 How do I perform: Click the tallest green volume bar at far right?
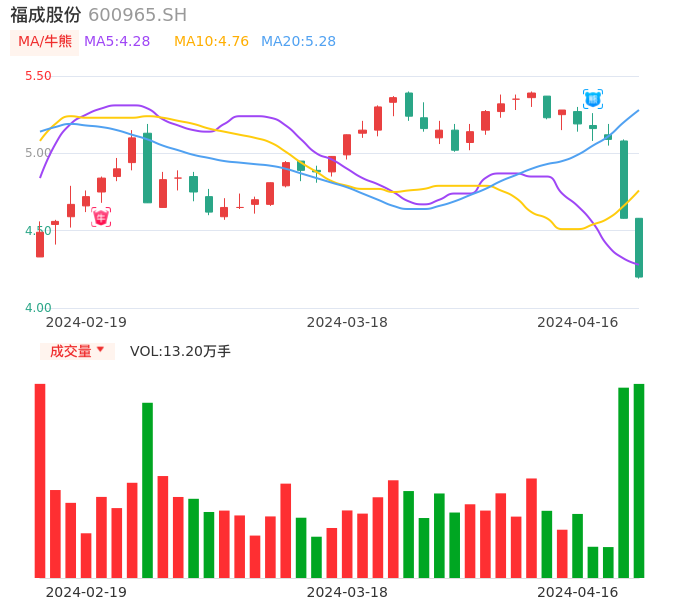coord(639,480)
